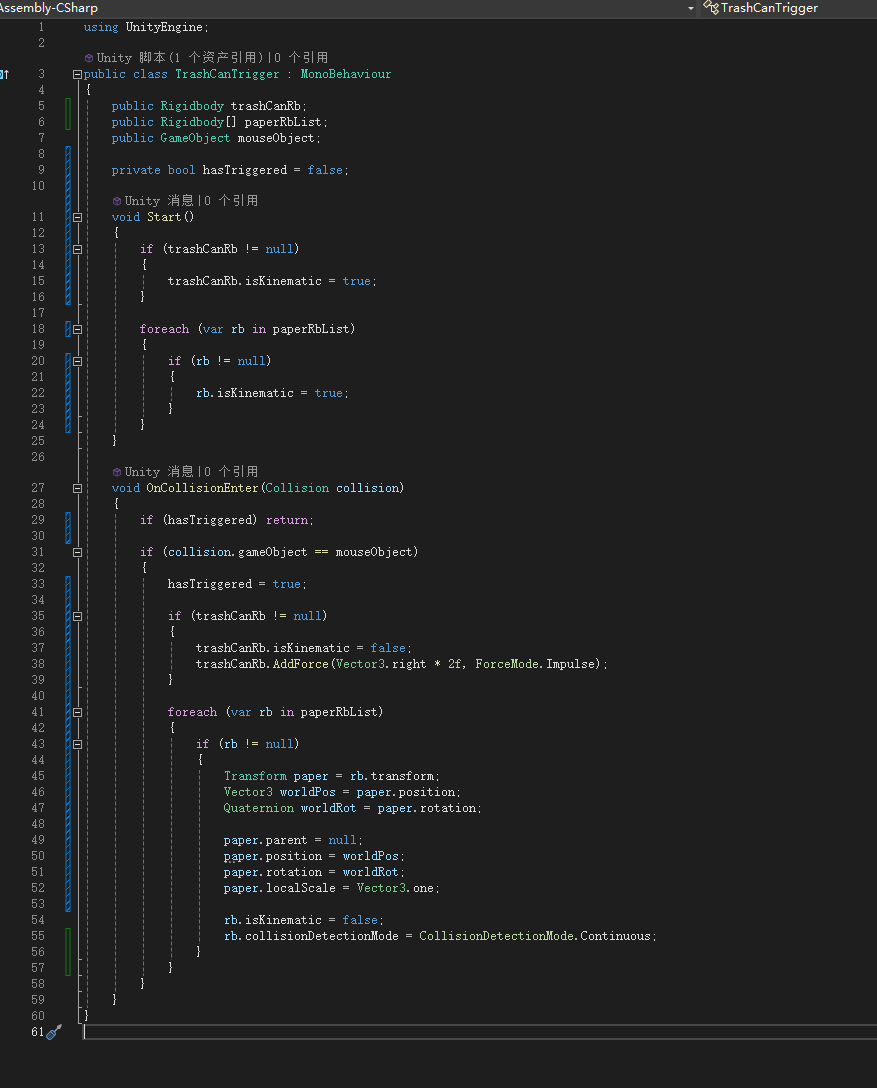Click 'Rigidbody[]' type on line 6
The image size is (877, 1088).
coord(198,122)
